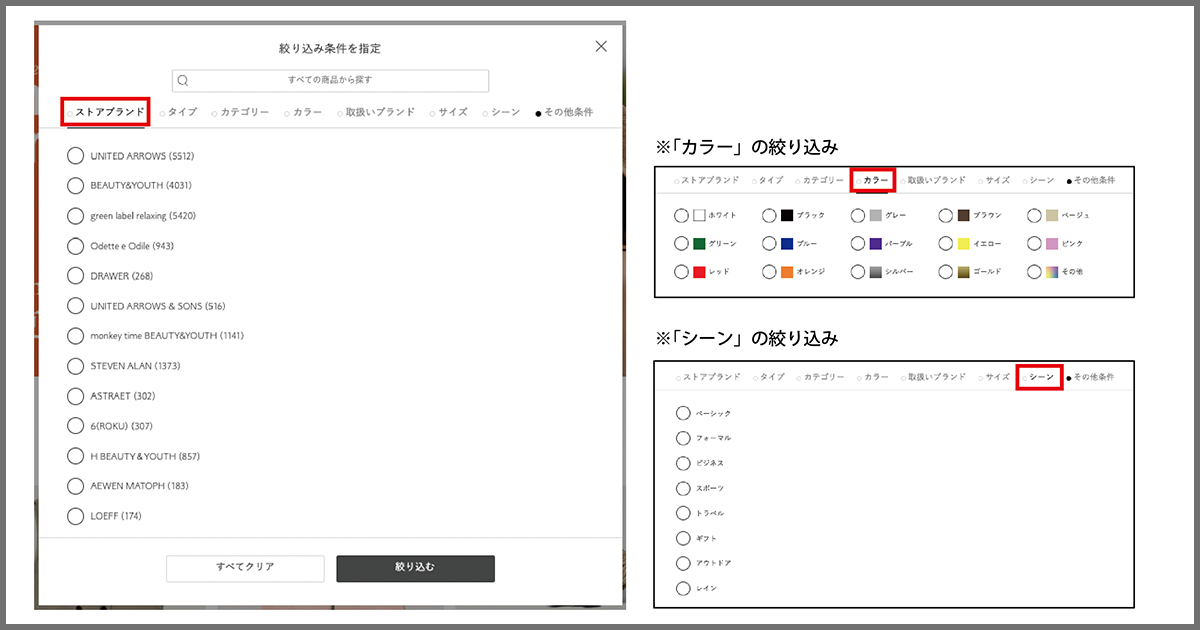Select LOEFF (174) radio button

75,516
